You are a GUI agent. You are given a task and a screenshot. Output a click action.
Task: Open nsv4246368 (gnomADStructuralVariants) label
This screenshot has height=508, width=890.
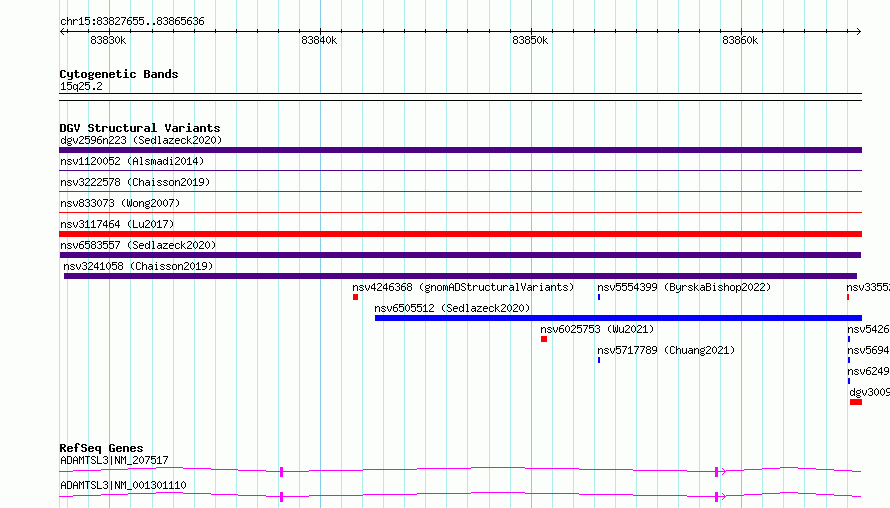[x=463, y=287]
